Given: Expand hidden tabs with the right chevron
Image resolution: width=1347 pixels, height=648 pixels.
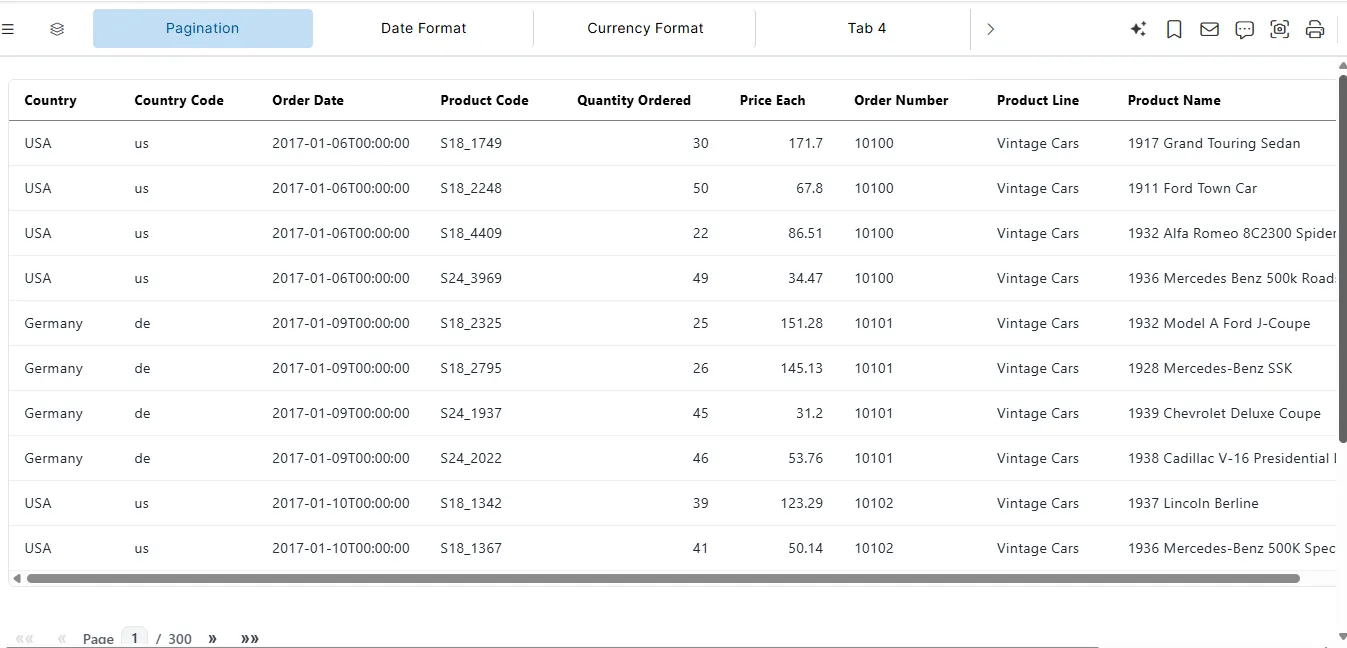Looking at the screenshot, I should [990, 29].
